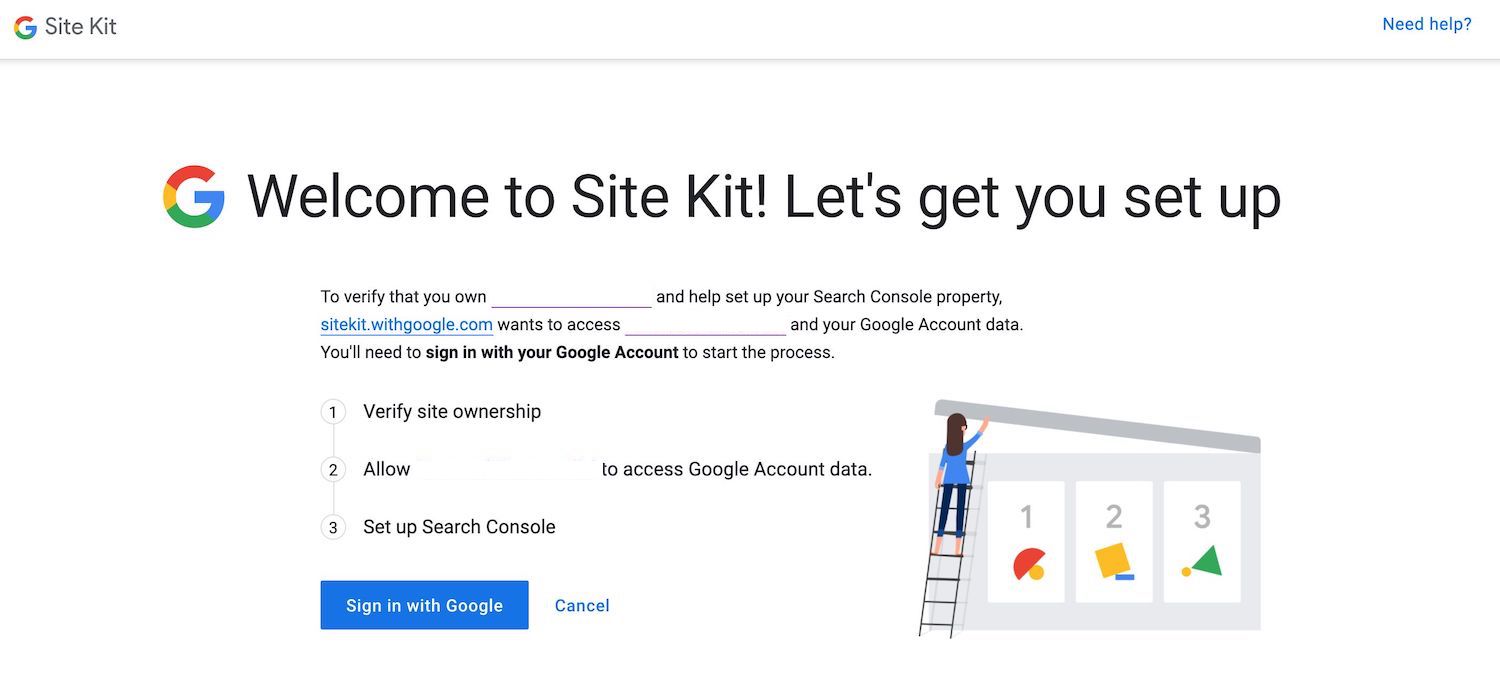Click the Set up Search Console step label
Screen dimensions: 1500x697
[459, 527]
